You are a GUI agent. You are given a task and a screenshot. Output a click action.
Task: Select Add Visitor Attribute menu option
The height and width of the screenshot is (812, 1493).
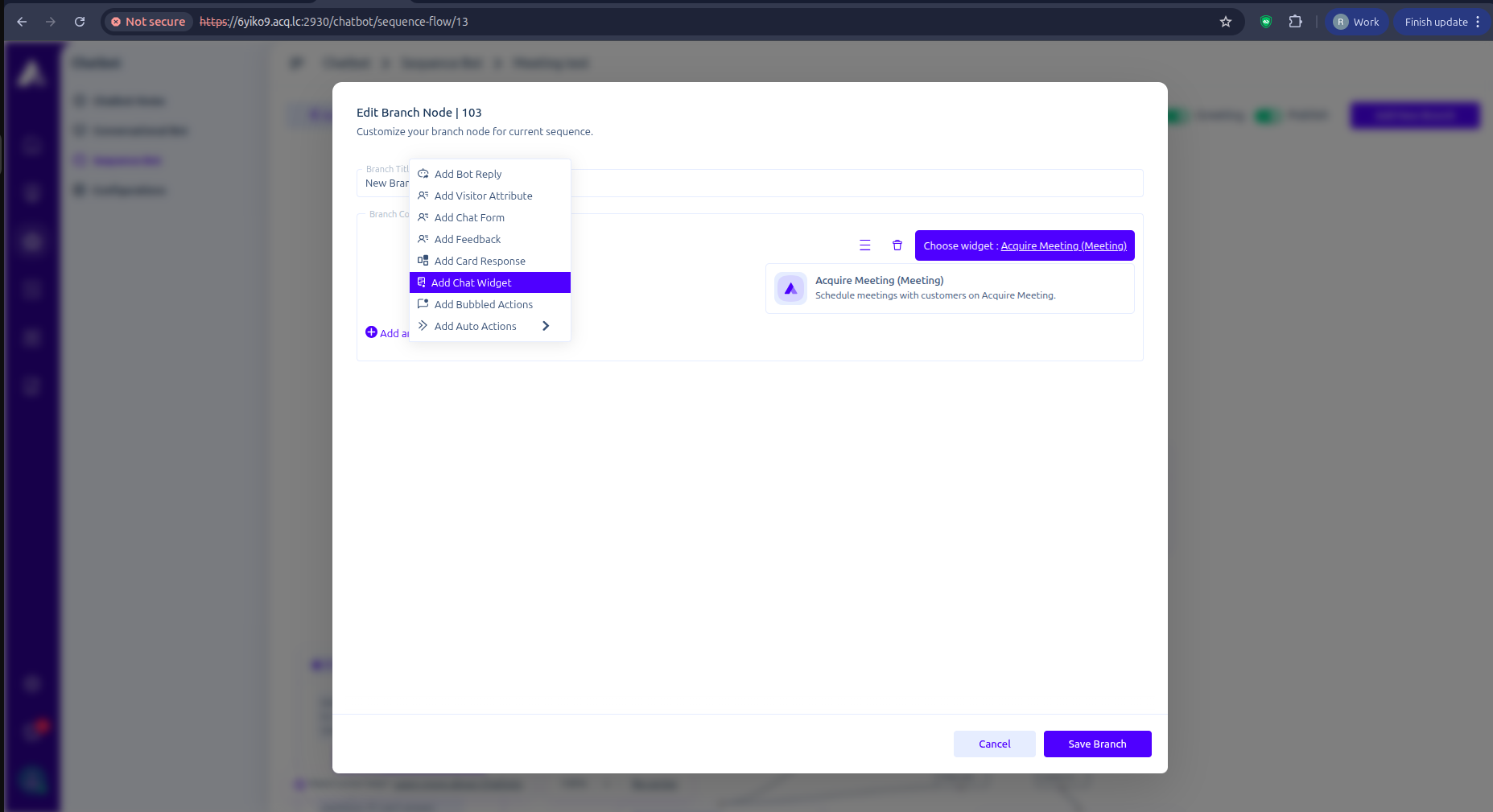point(490,196)
